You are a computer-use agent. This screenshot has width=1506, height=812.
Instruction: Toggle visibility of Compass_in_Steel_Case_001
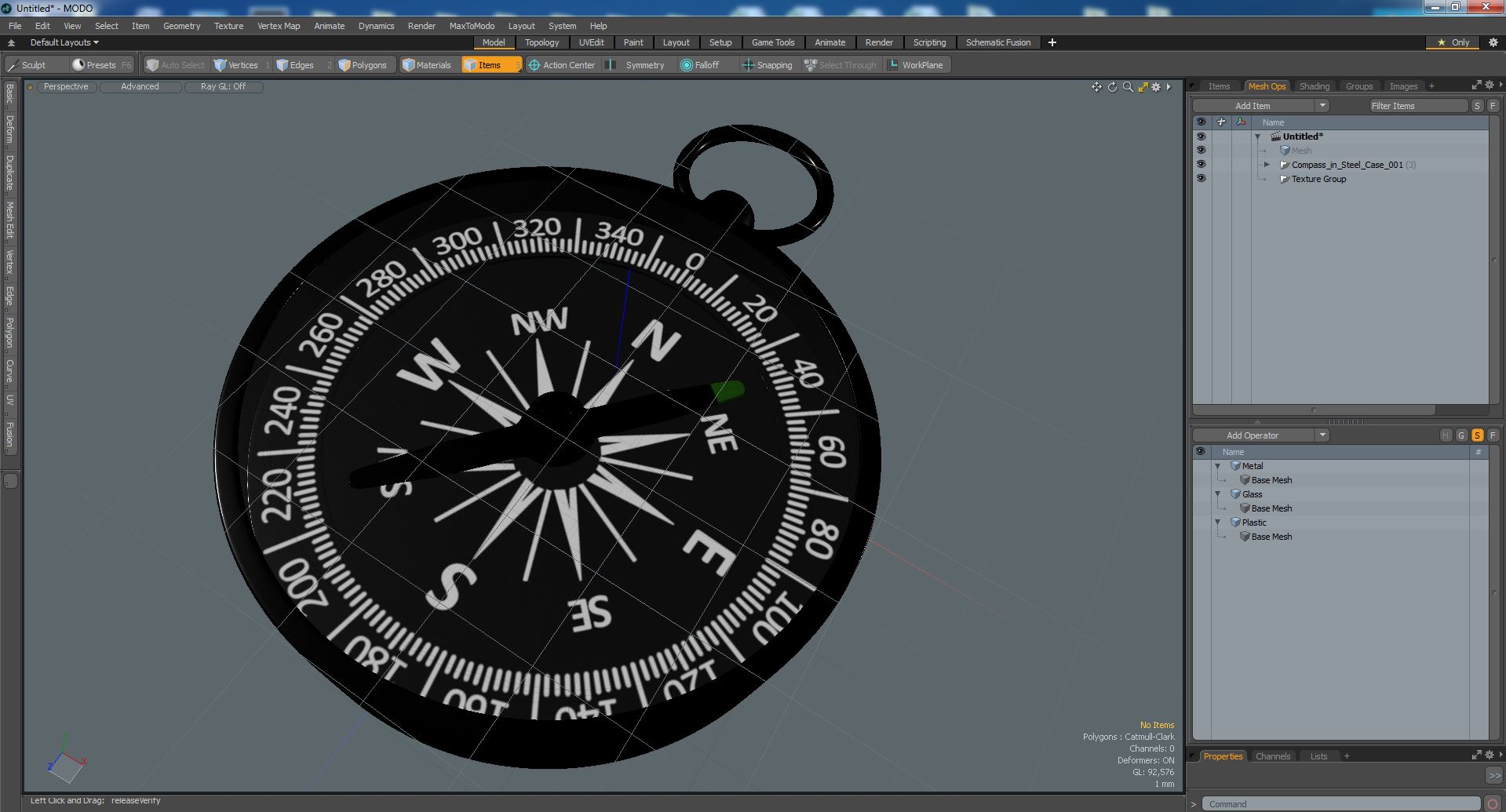[1201, 165]
